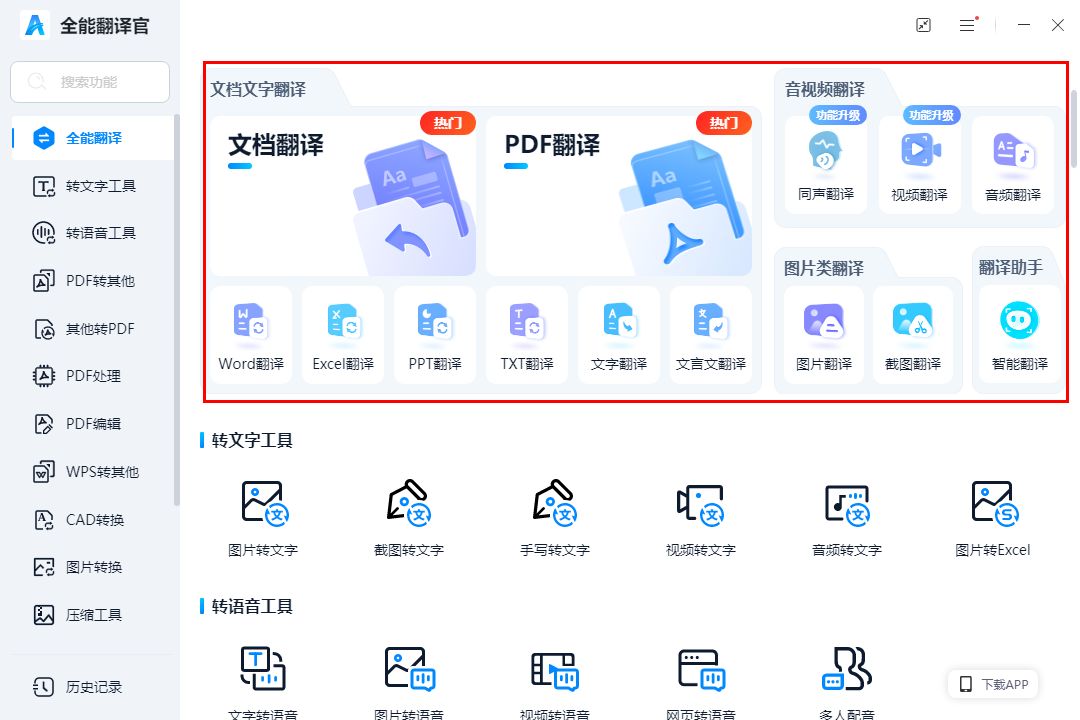The width and height of the screenshot is (1080, 720).
Task: Toggle the compact window mode icon
Action: pyautogui.click(x=924, y=25)
